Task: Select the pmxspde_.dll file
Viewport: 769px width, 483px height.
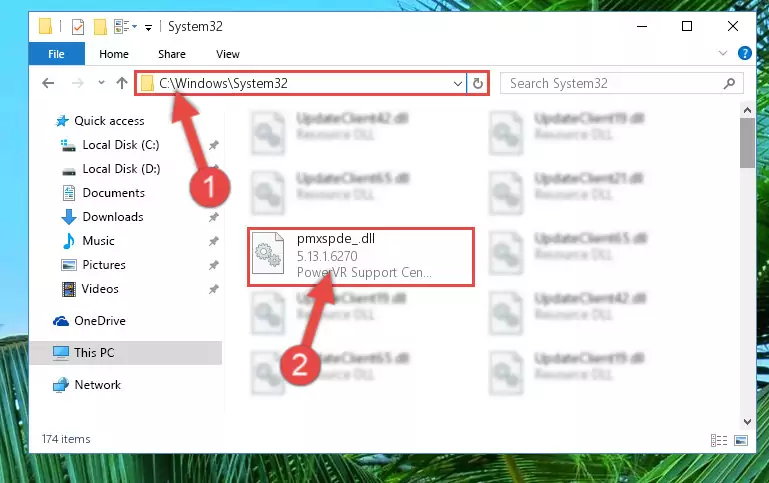Action: coord(361,256)
